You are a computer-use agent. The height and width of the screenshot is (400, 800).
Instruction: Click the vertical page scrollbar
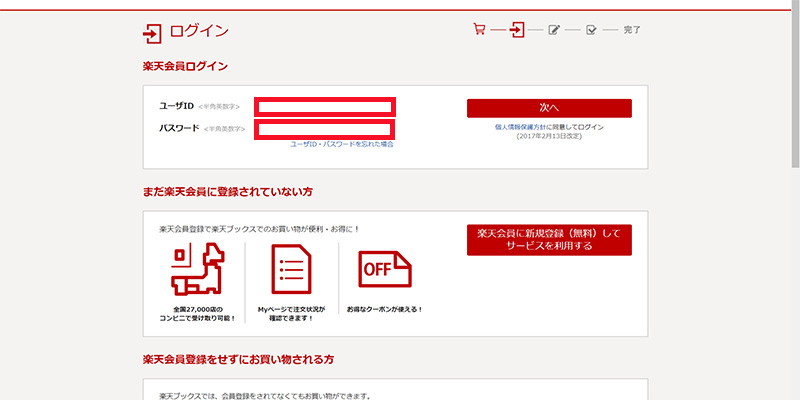[x=794, y=80]
